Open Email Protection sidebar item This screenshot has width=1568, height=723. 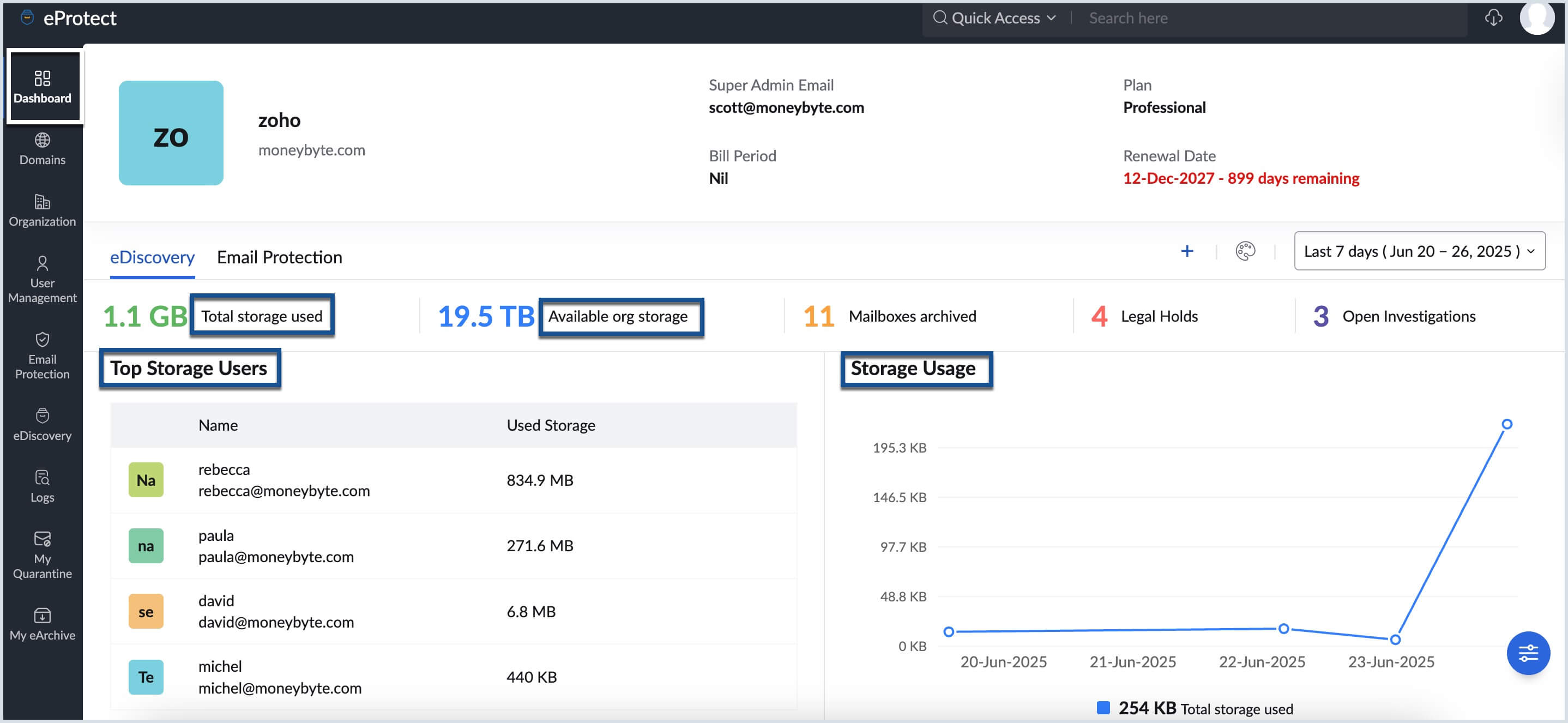pyautogui.click(x=42, y=356)
